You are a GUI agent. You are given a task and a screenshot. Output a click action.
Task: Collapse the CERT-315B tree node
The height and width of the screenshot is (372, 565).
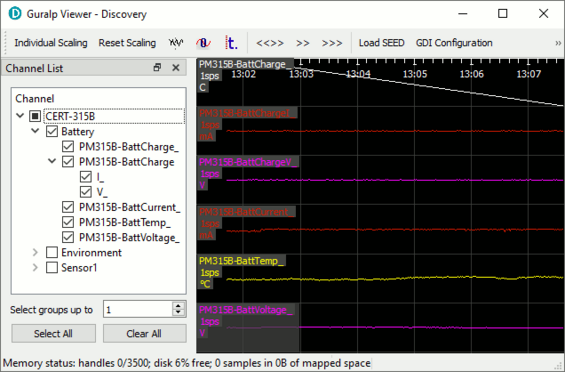20,116
